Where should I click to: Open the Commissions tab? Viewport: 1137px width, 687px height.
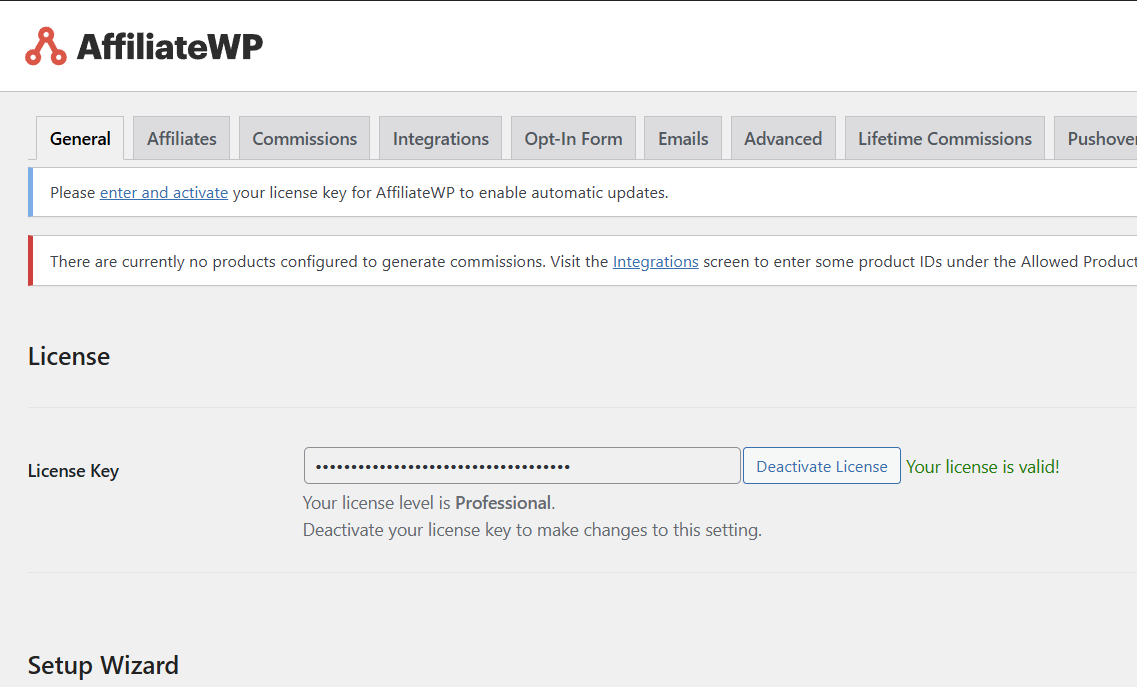point(305,138)
